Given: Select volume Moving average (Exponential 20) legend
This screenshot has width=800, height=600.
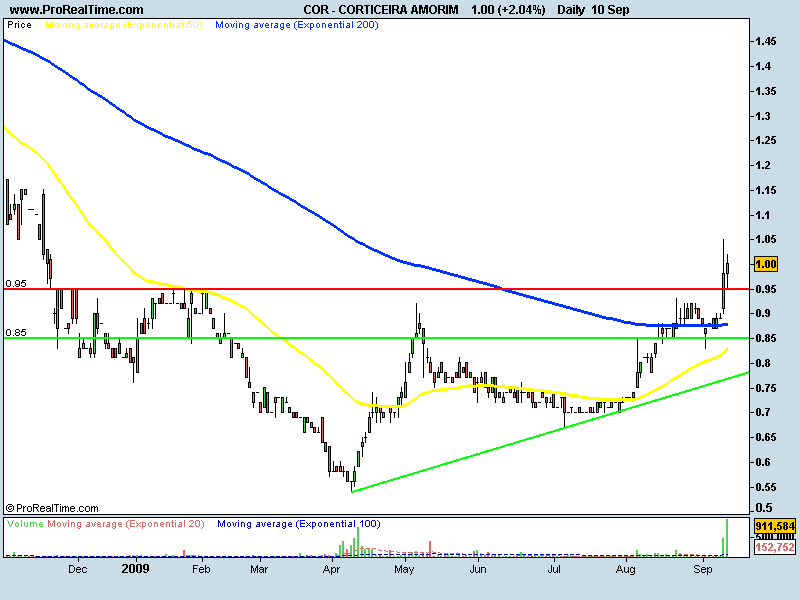Looking at the screenshot, I should pyautogui.click(x=126, y=524).
